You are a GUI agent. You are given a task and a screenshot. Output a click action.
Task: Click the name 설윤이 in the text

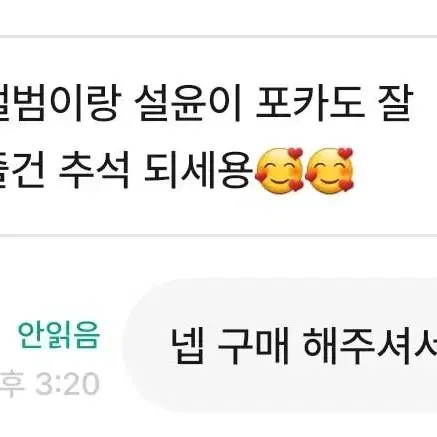[x=188, y=103]
